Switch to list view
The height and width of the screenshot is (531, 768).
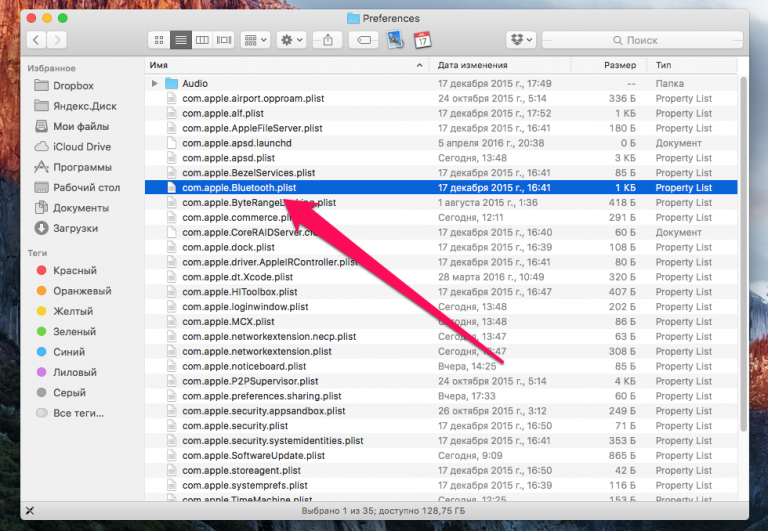[x=181, y=40]
